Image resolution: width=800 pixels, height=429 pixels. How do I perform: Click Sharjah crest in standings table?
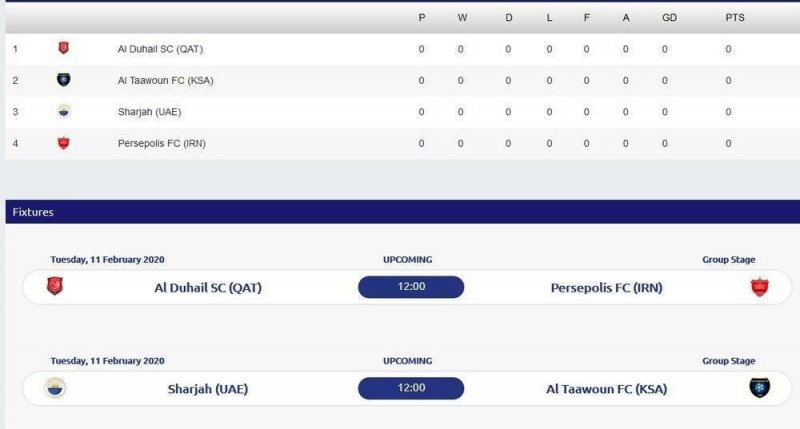pos(63,111)
